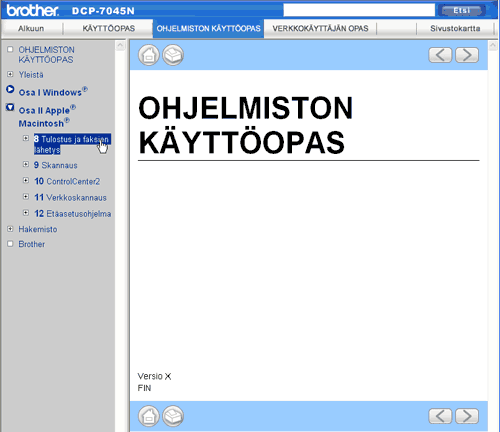
Task: Open 12 Etäasetusohjelma link
Action: pos(73,214)
